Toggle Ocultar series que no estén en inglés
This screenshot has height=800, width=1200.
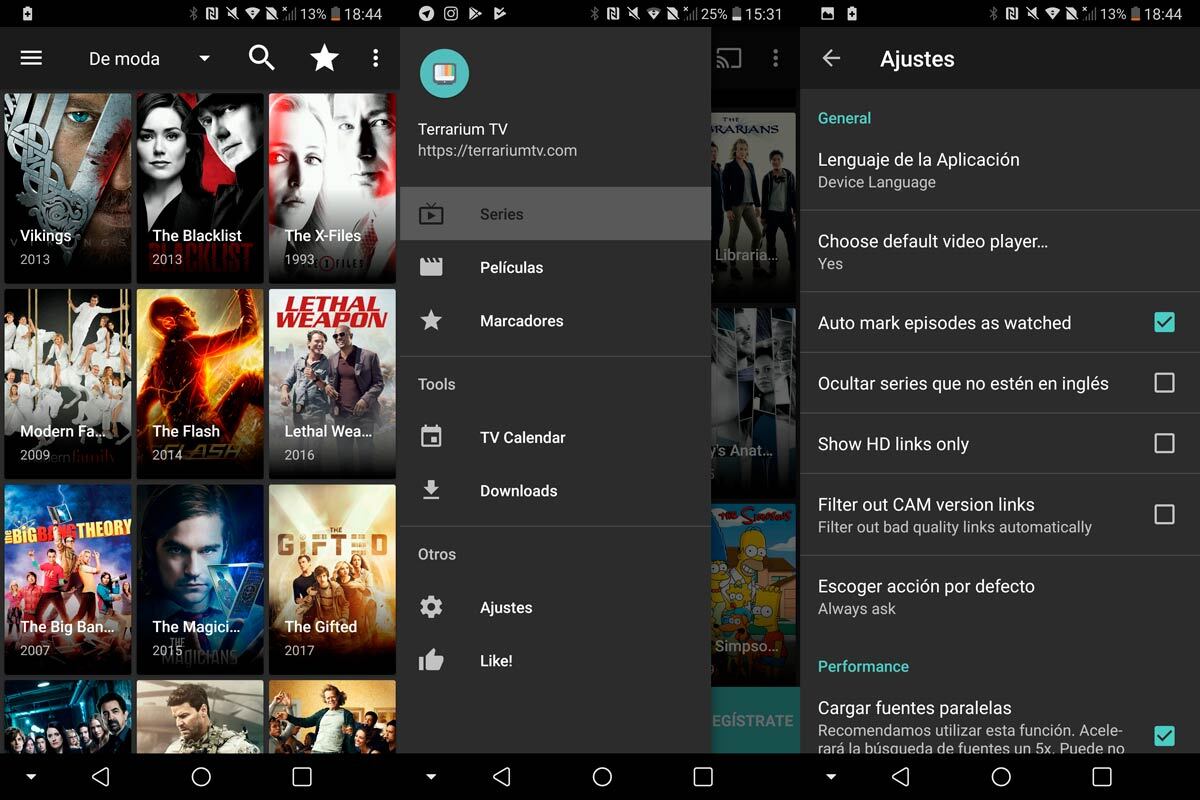click(1164, 383)
